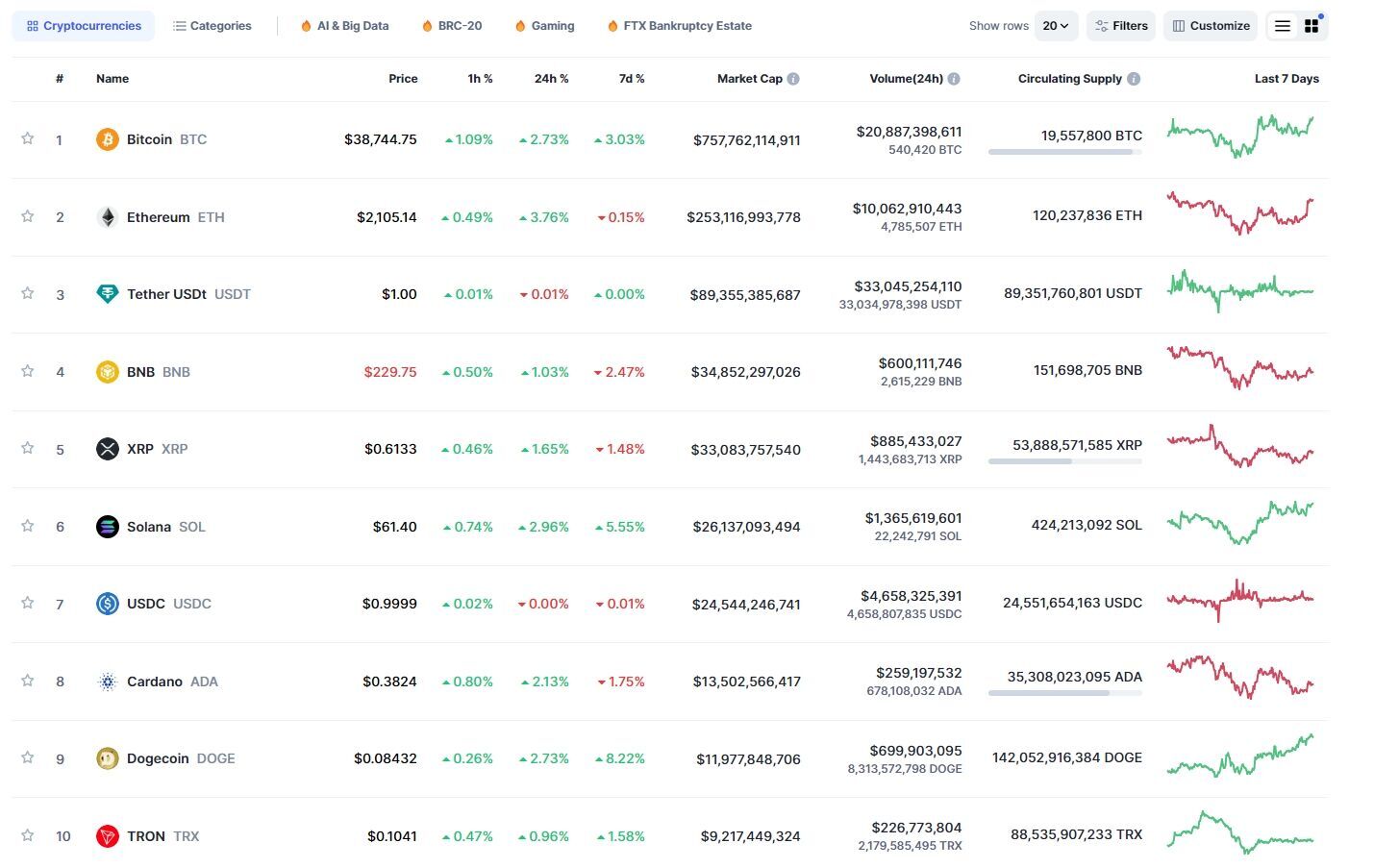Viewport: 1374px width, 868px height.
Task: Toggle watchlist star for BNB
Action: point(28,371)
